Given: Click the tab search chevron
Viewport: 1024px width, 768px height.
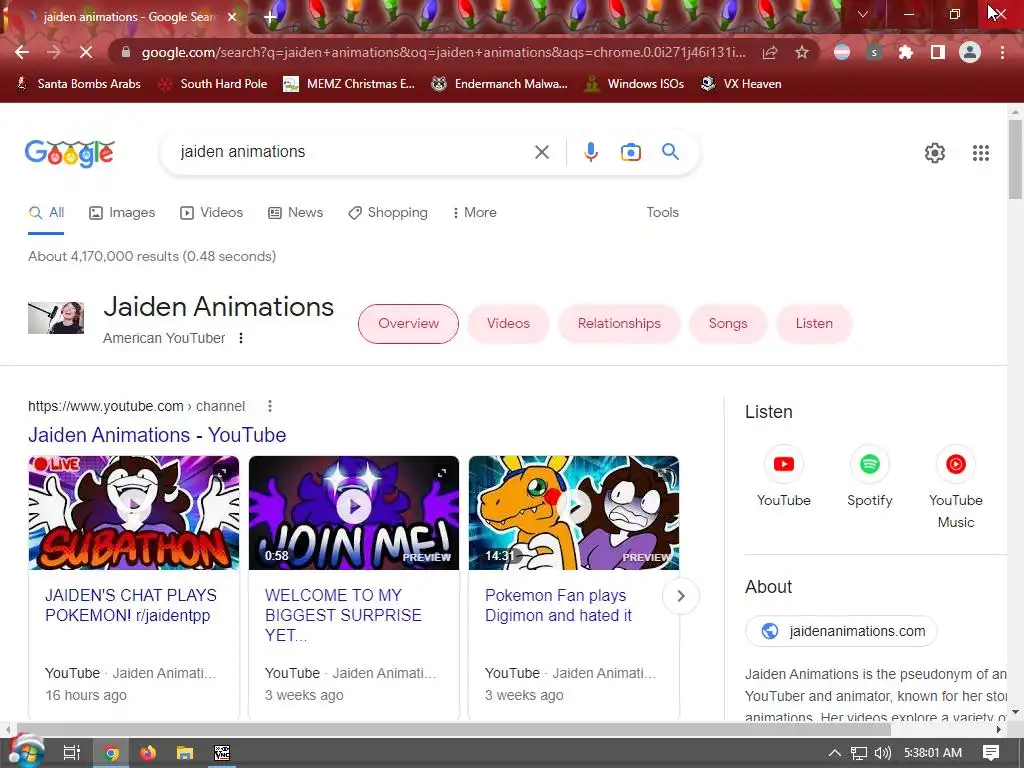Looking at the screenshot, I should [x=863, y=14].
